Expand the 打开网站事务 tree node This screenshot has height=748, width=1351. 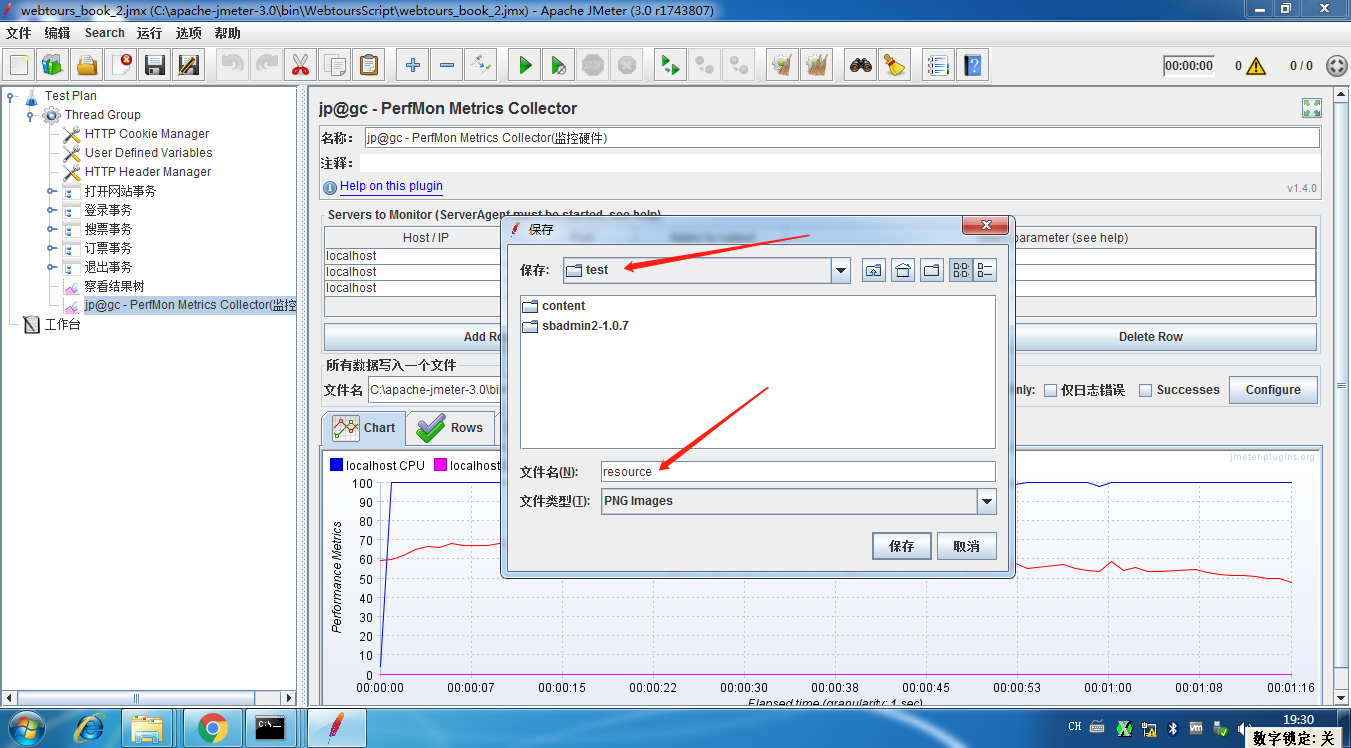coord(51,191)
